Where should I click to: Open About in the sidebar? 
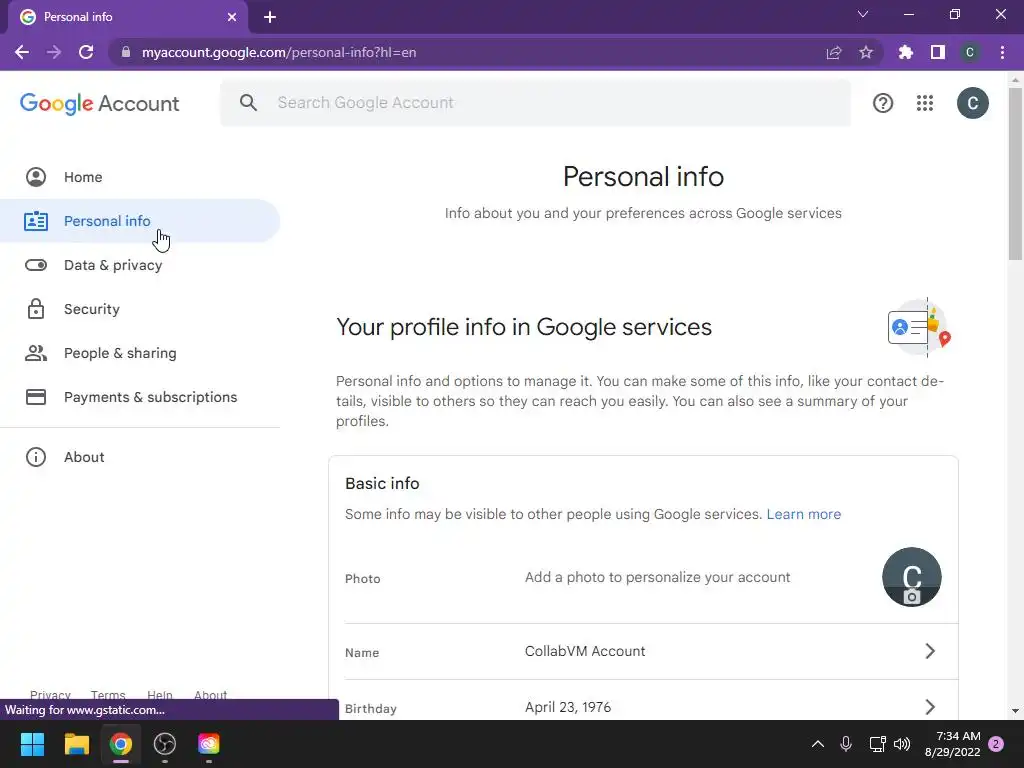(140, 457)
